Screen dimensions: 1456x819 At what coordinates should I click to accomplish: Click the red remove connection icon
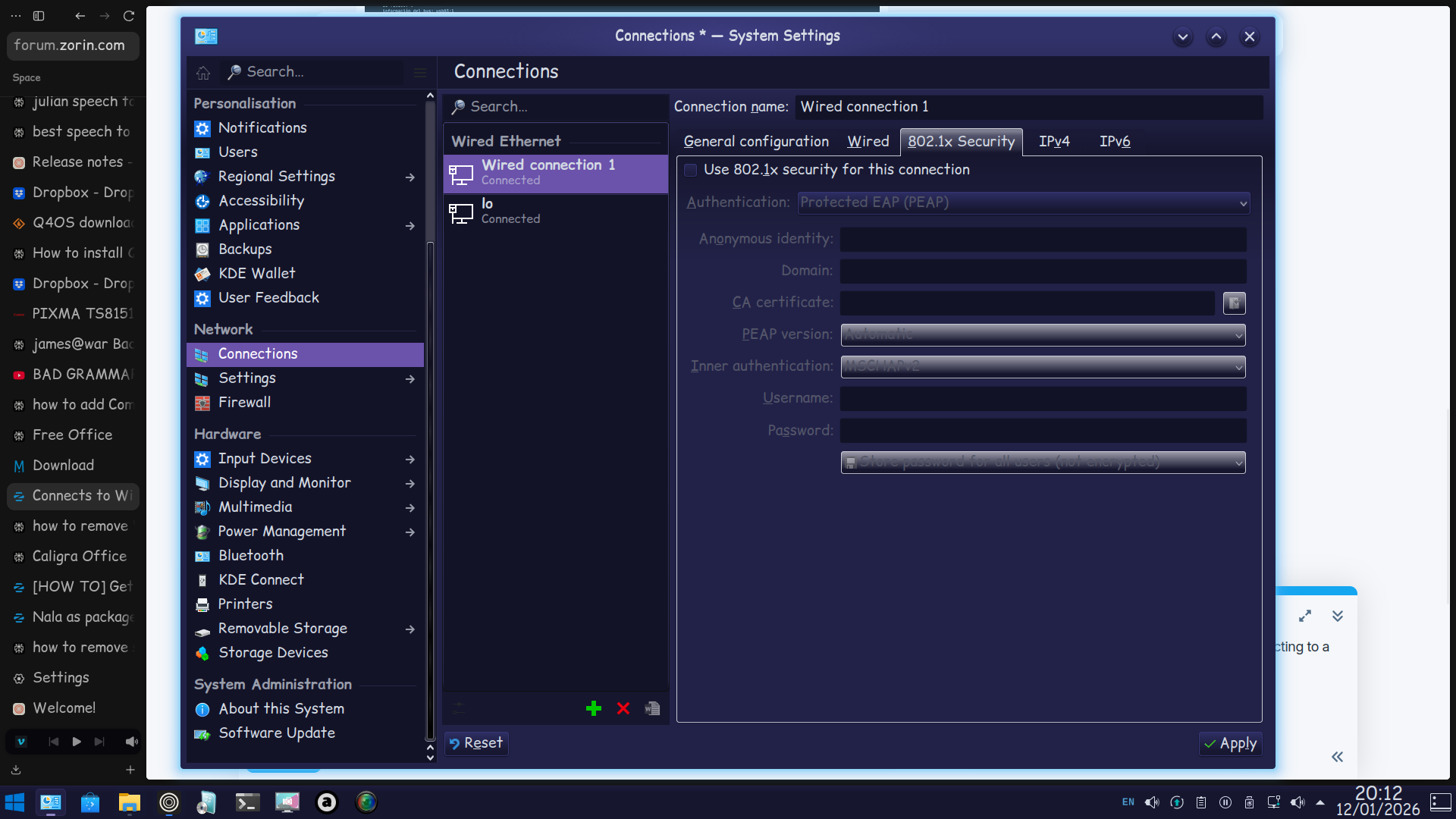(623, 708)
